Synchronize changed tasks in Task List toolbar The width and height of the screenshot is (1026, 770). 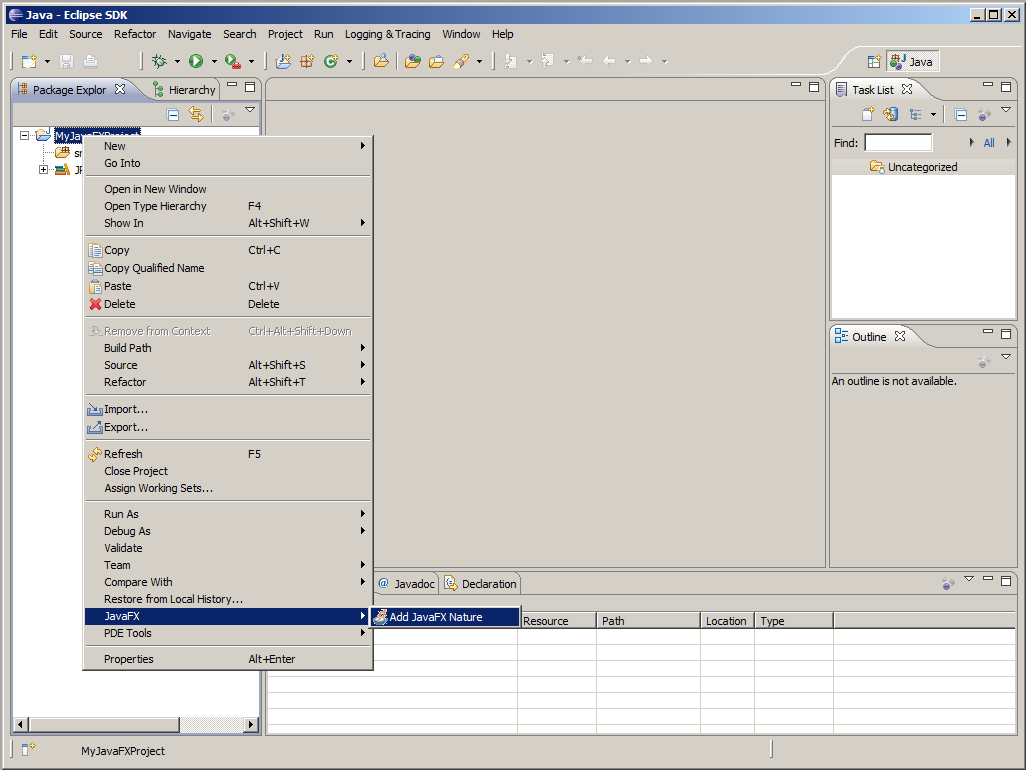[890, 115]
